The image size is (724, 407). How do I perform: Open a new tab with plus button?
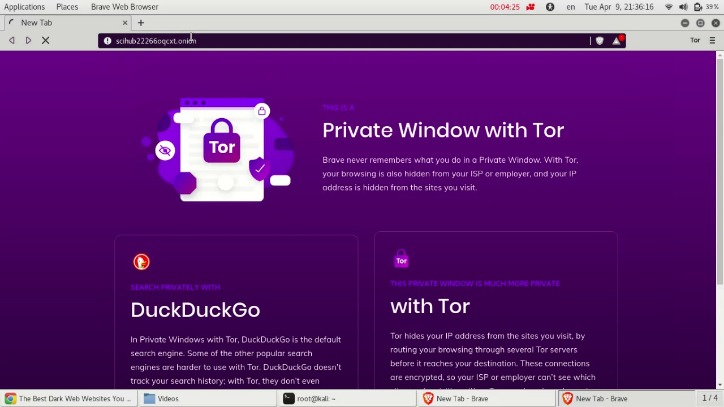pos(141,23)
